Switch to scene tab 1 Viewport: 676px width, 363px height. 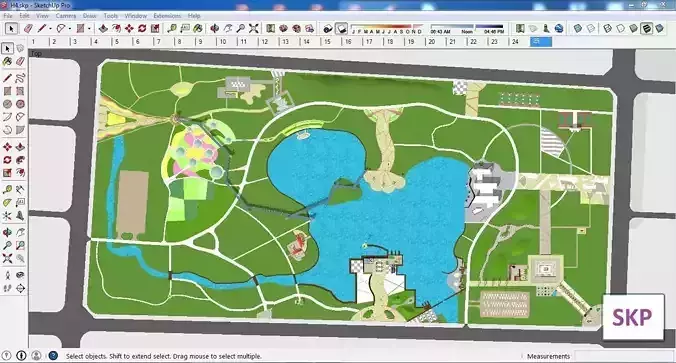[x=34, y=42]
